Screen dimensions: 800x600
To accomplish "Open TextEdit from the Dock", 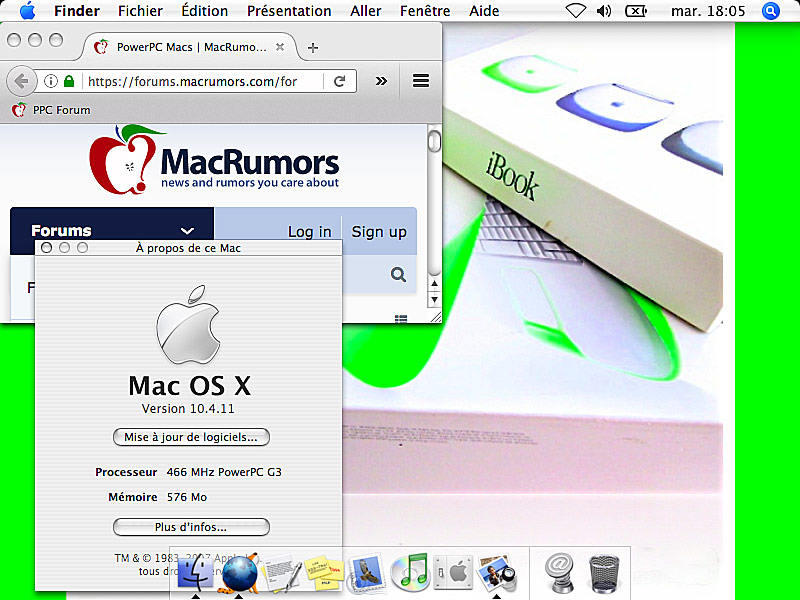I will 282,573.
